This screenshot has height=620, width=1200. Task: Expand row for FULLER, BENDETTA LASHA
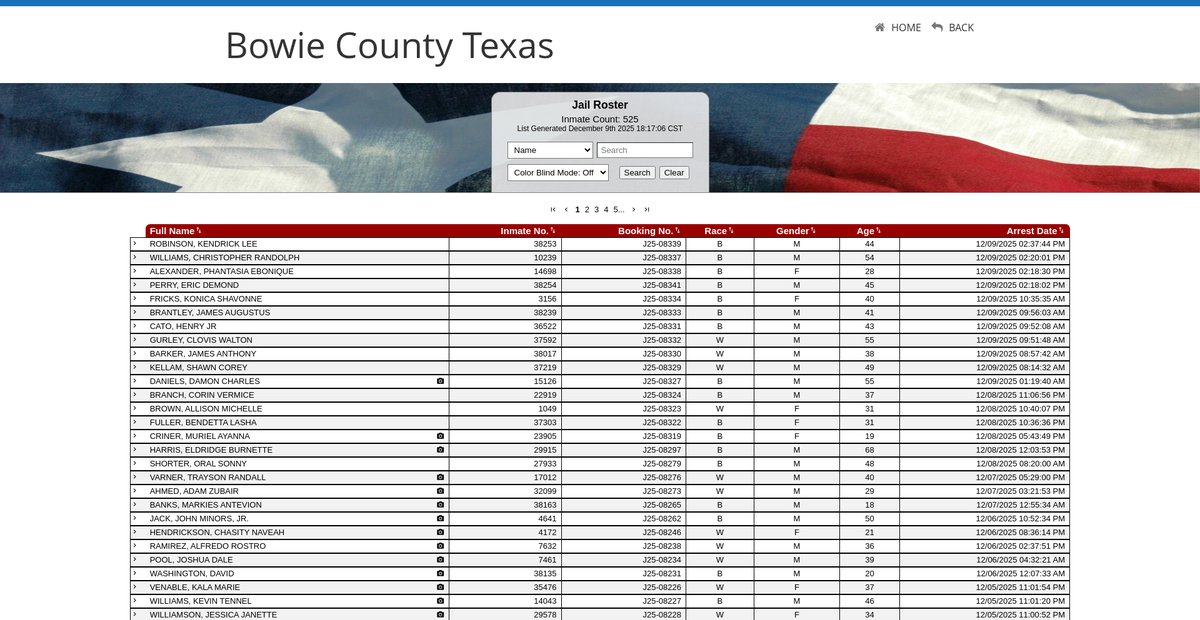pos(135,423)
